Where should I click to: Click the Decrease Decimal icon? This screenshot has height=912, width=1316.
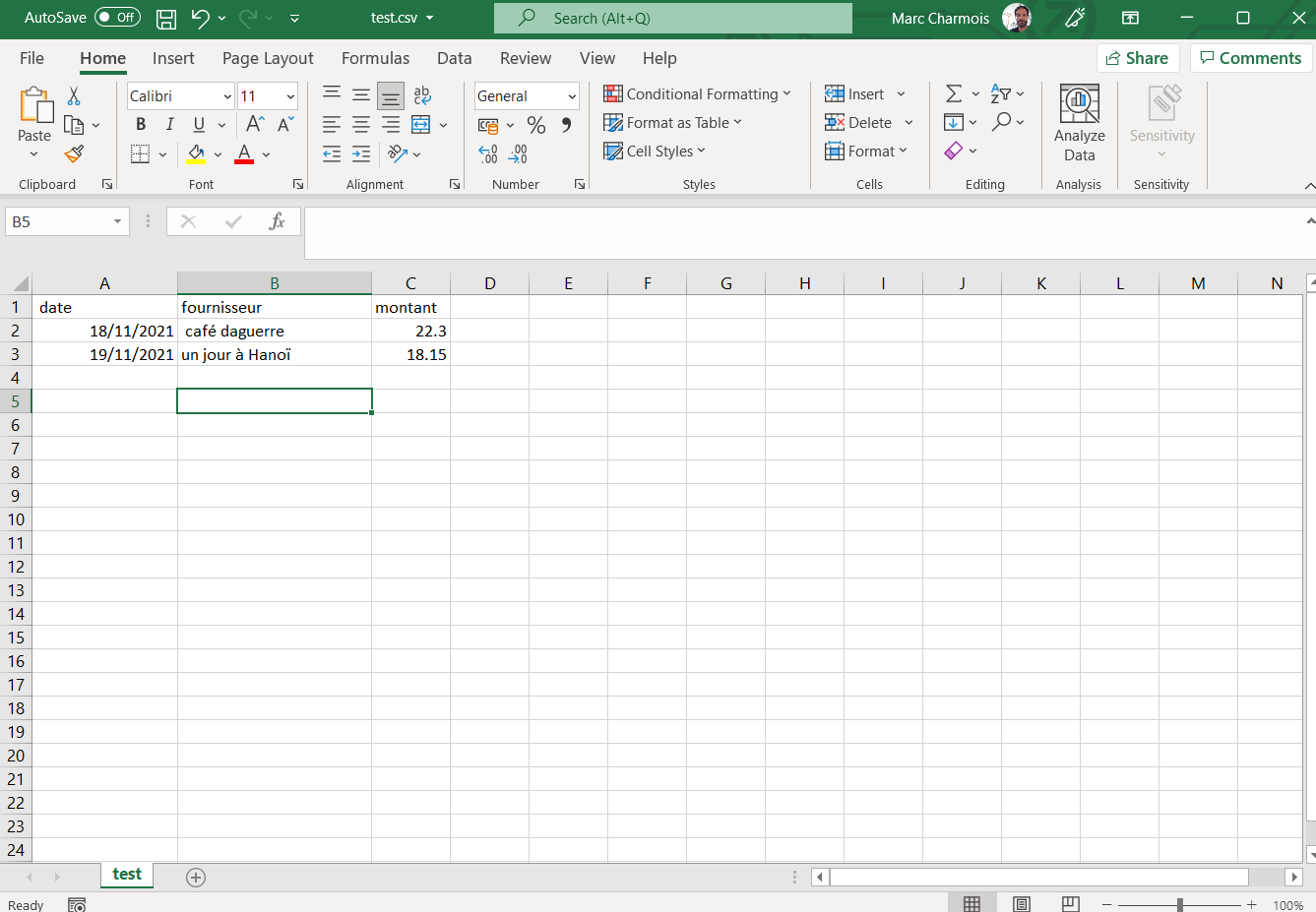tap(519, 153)
